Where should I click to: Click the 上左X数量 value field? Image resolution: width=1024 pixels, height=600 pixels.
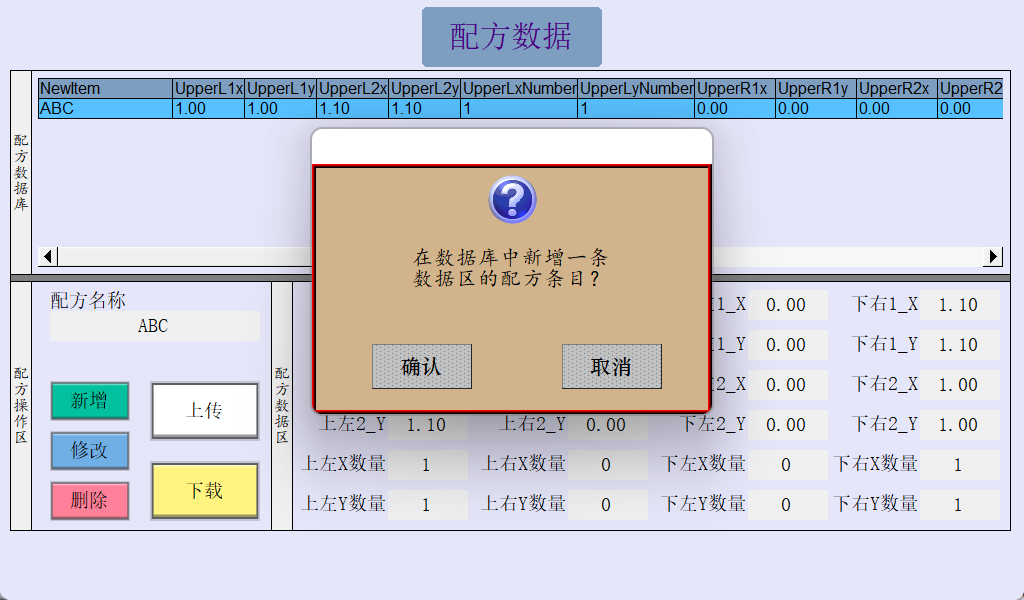(427, 465)
